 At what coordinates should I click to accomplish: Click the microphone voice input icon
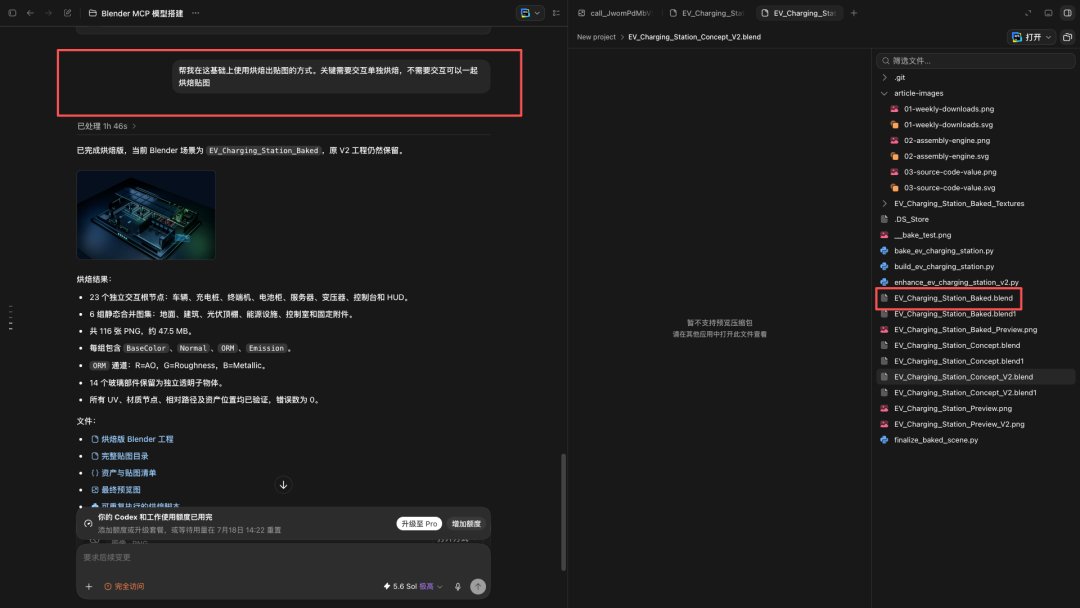(x=457, y=587)
